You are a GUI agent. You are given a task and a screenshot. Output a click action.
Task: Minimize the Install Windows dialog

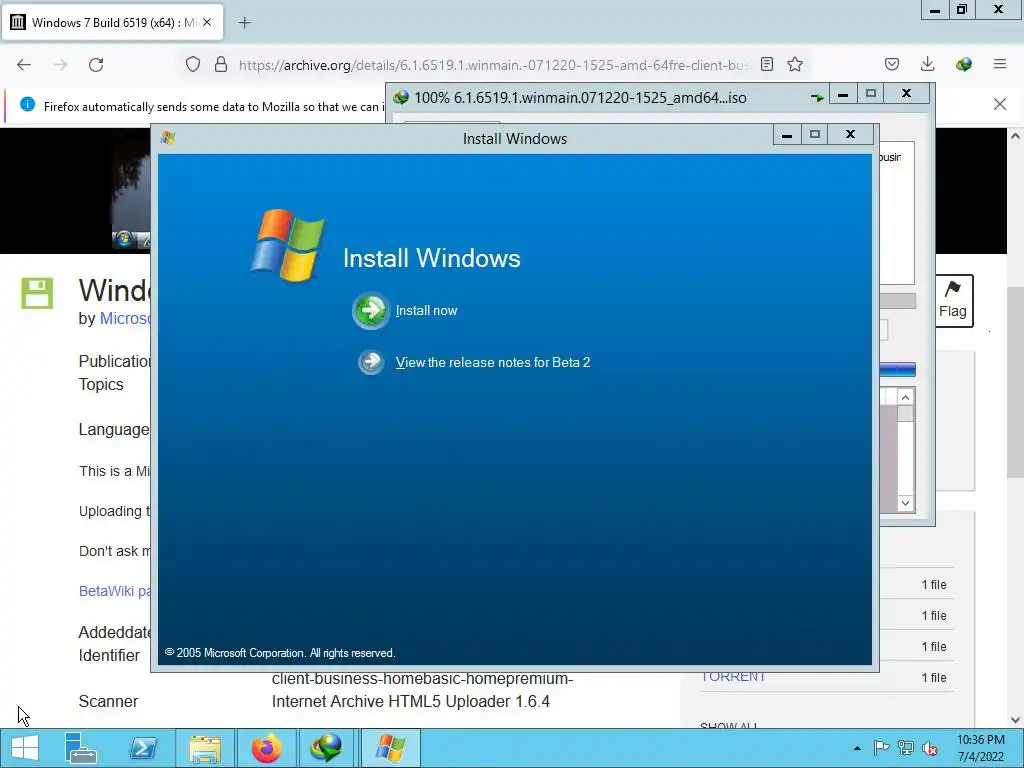click(787, 135)
